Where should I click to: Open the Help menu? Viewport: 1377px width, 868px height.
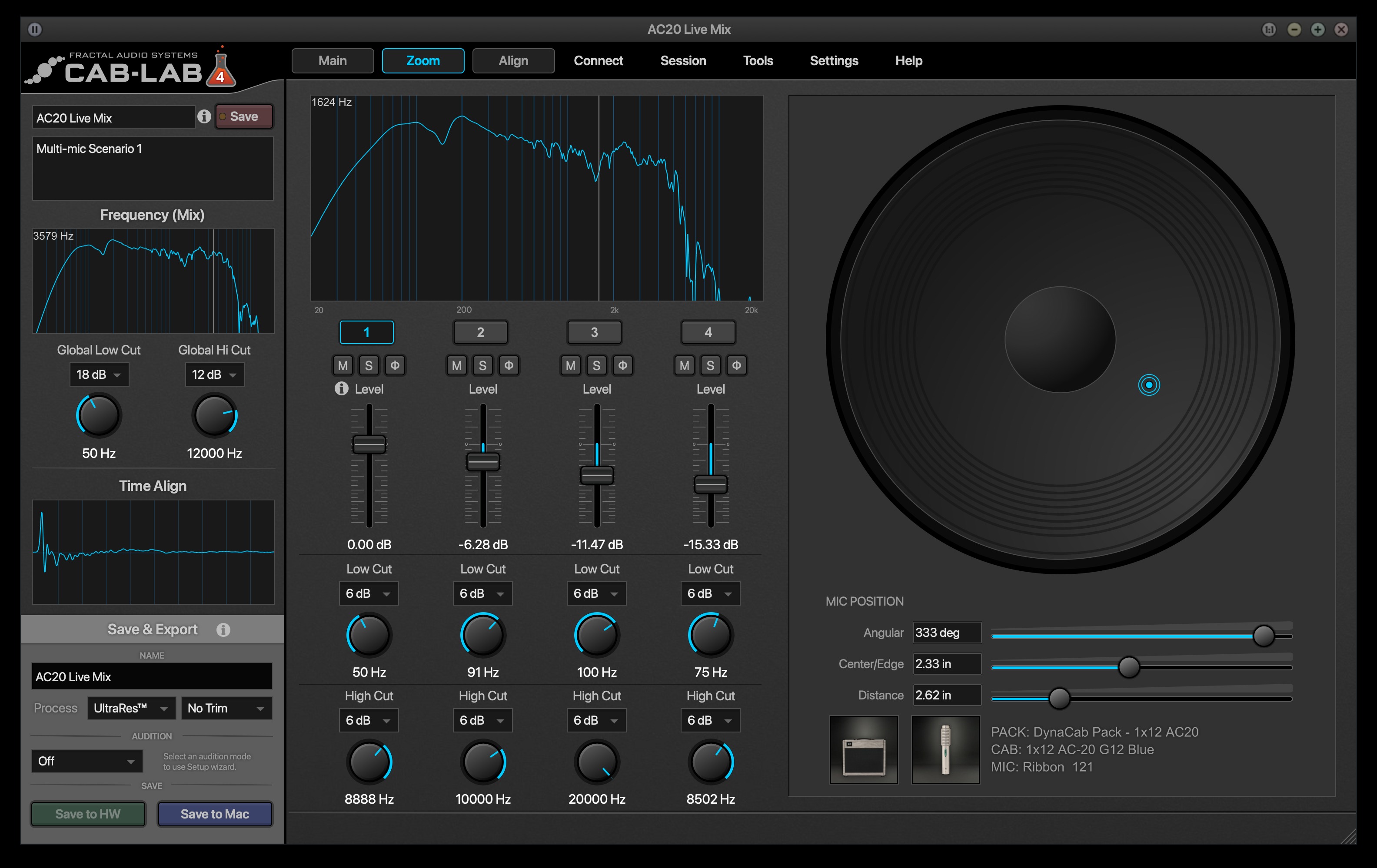tap(909, 60)
